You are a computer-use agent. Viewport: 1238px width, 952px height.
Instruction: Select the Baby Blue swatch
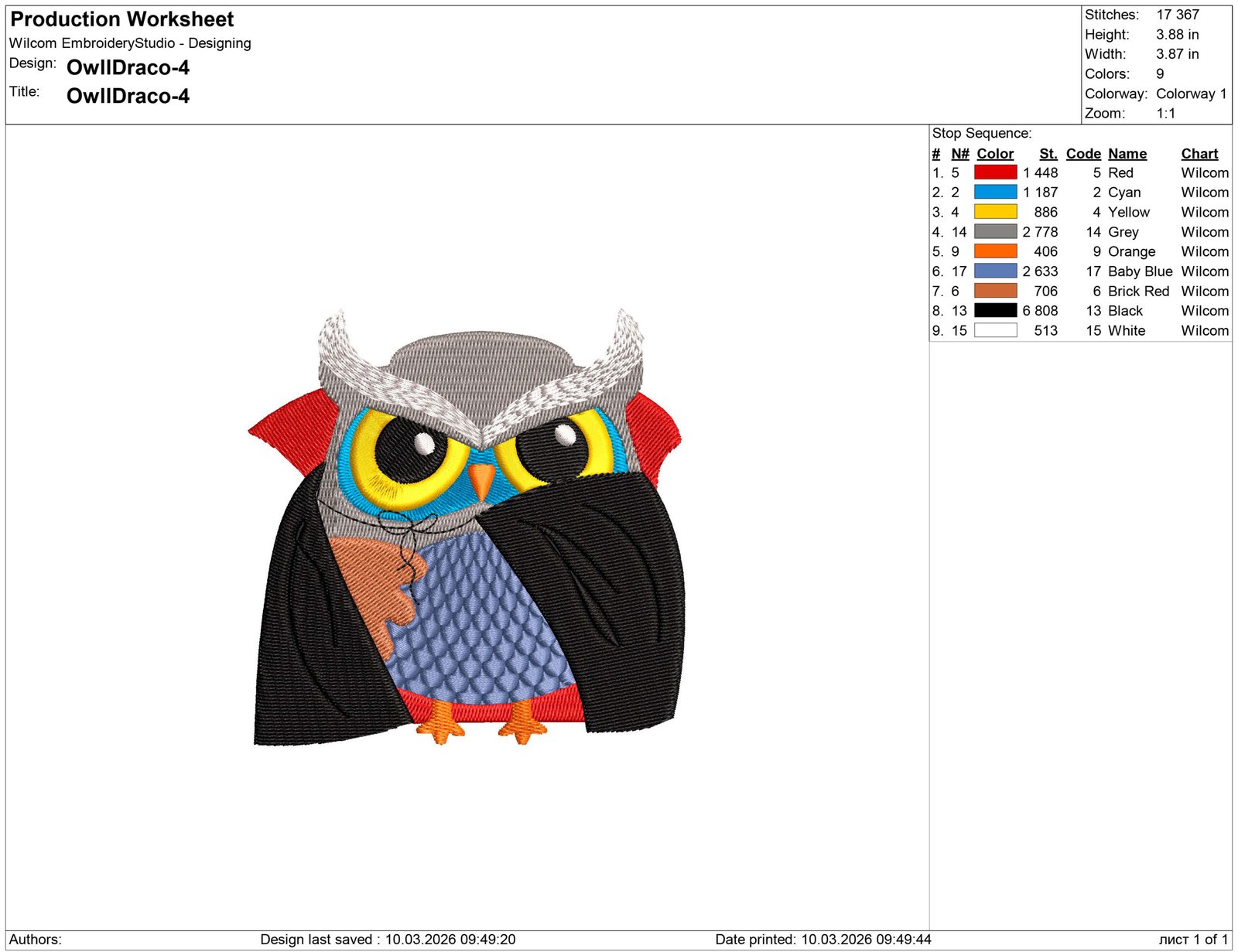point(995,271)
